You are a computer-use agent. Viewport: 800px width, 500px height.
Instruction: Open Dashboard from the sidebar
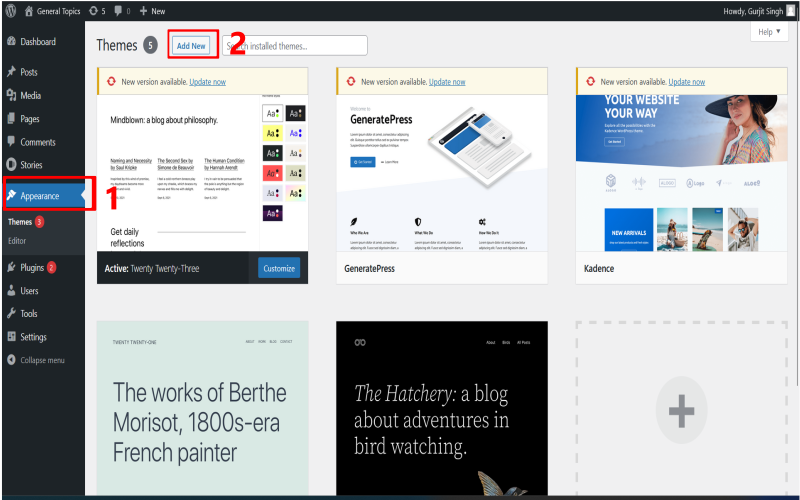[x=37, y=42]
